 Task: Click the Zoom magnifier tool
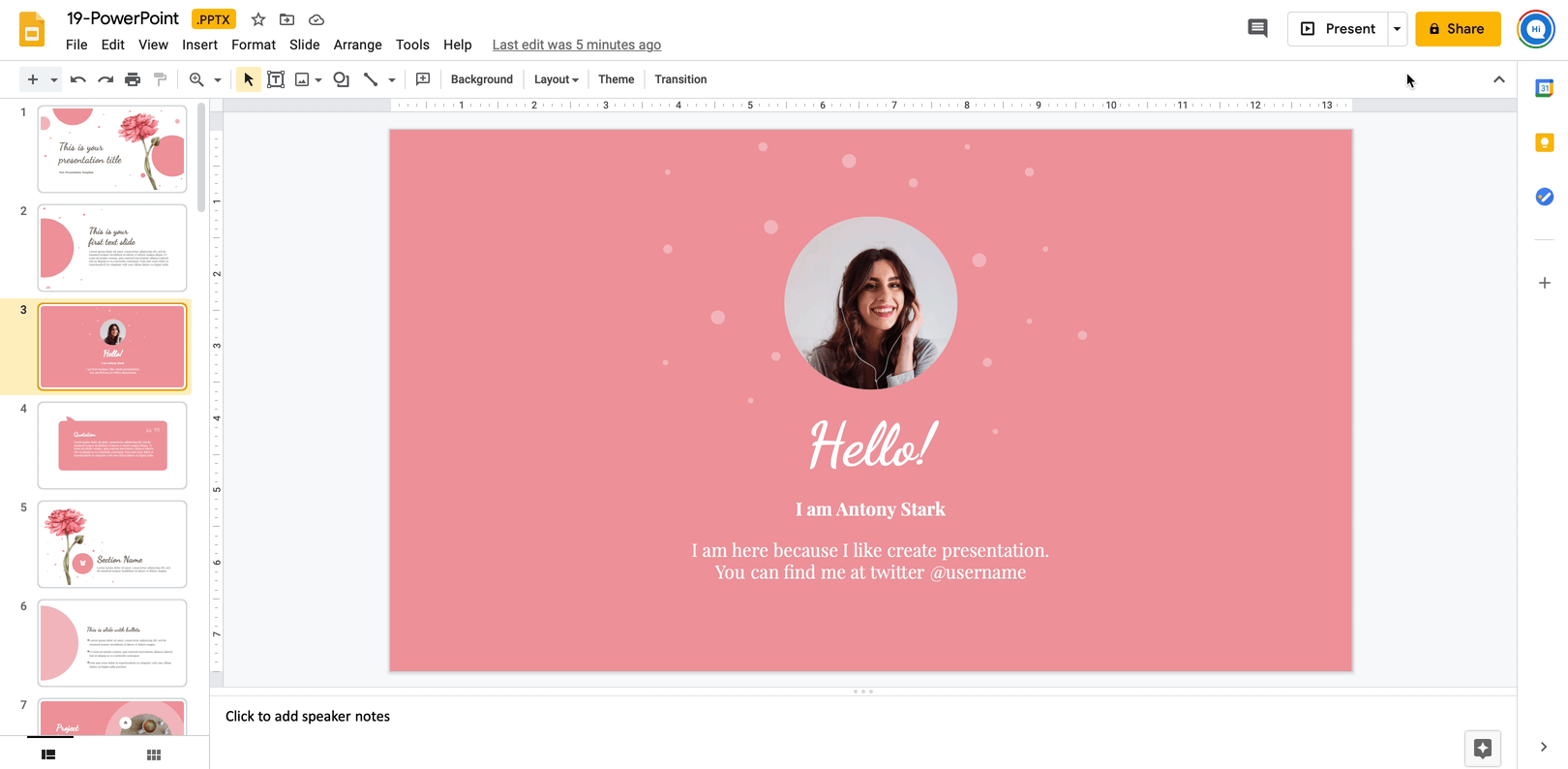click(196, 79)
